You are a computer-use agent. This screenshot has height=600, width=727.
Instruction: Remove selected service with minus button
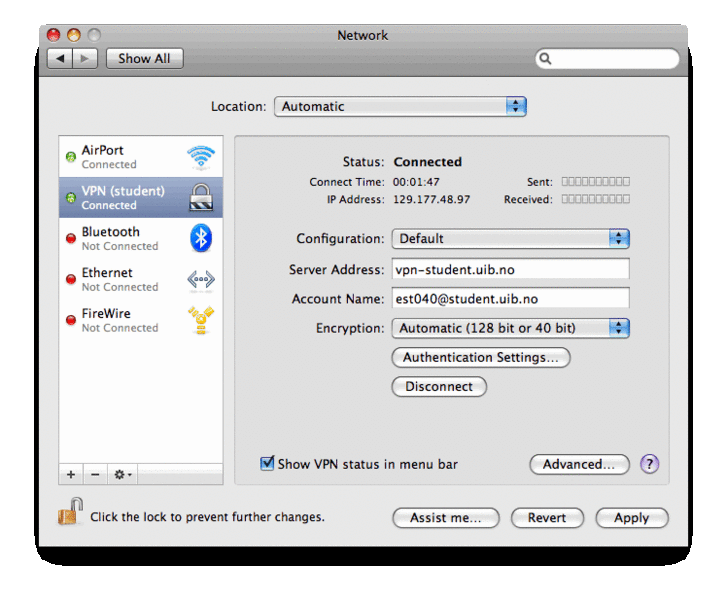pos(95,474)
